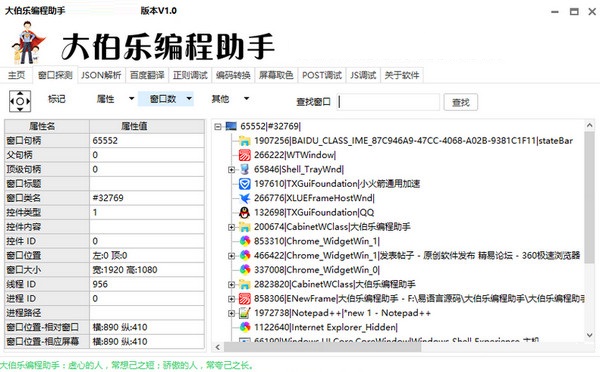The width and height of the screenshot is (600, 372).
Task: Click the icon beside 1907256|BAIDU_CLASS_IME row
Action: tap(245, 140)
